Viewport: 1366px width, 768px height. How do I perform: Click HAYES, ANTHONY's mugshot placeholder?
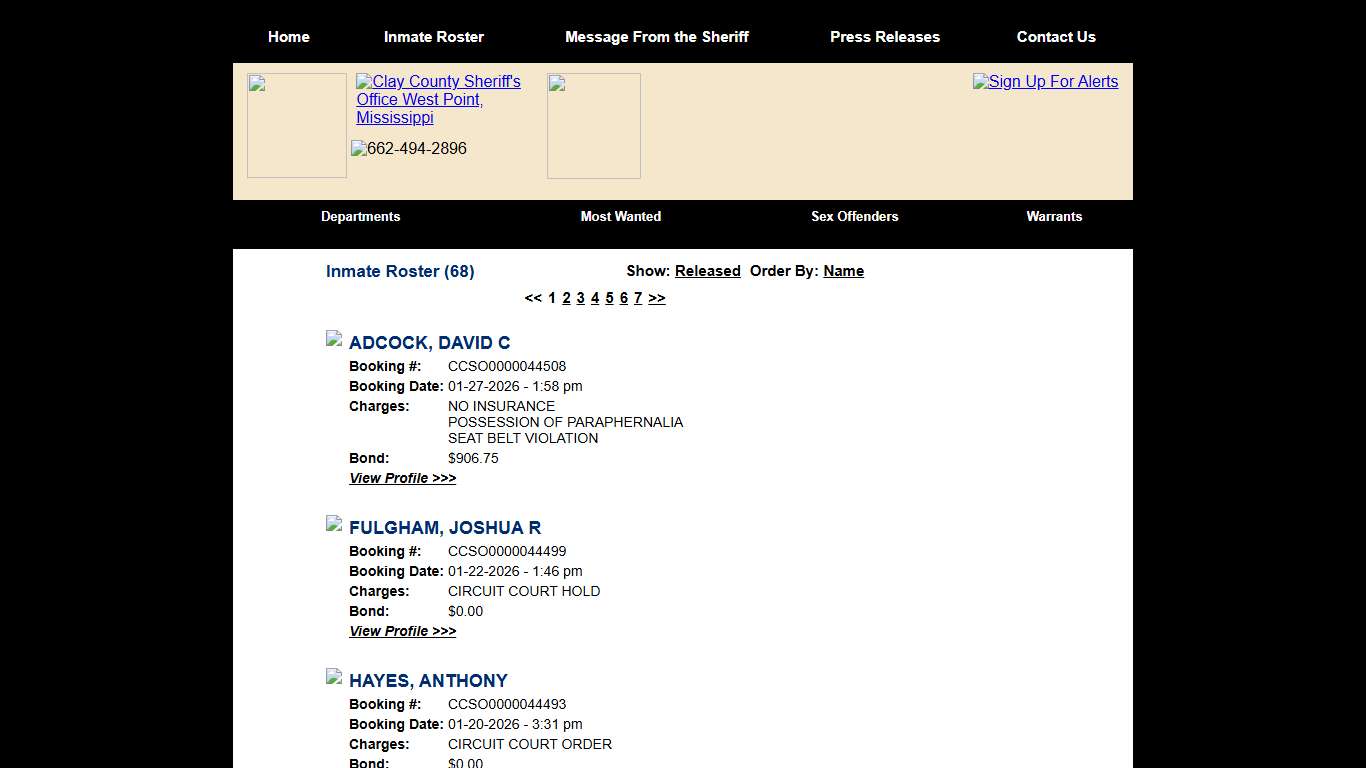[333, 676]
